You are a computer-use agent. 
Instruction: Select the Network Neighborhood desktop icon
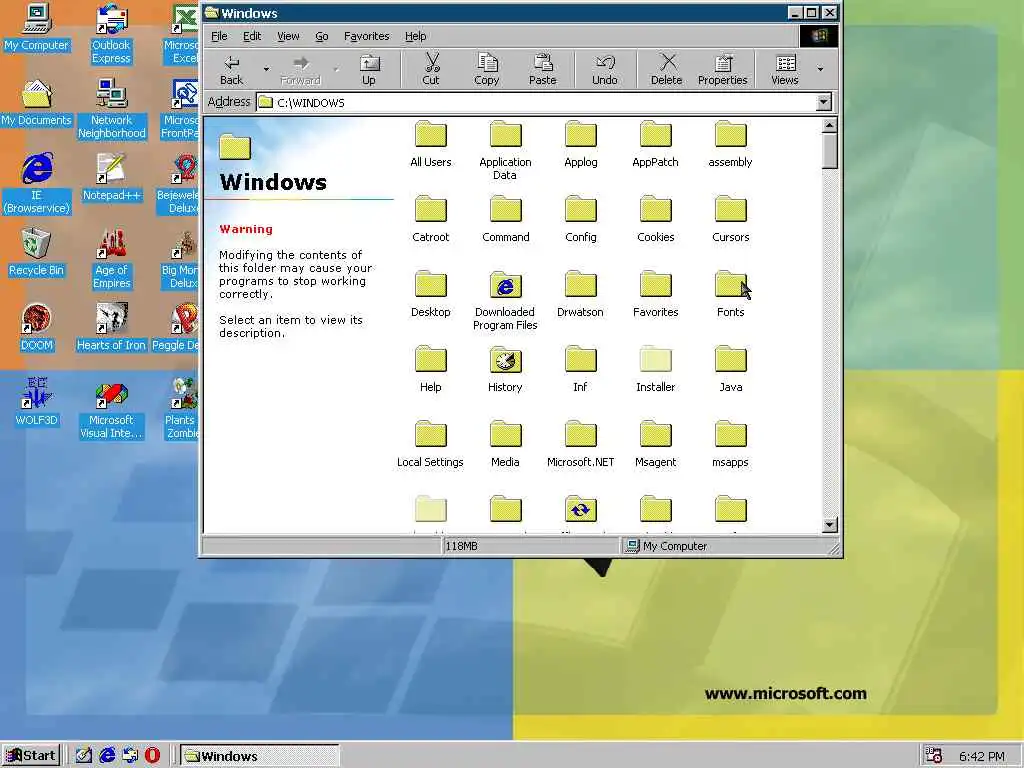[x=112, y=109]
